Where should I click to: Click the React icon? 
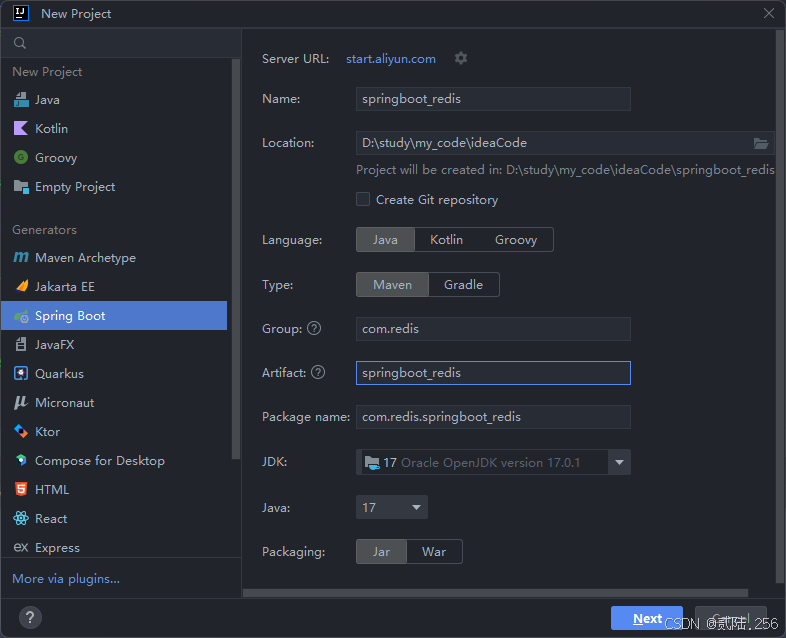[21, 518]
